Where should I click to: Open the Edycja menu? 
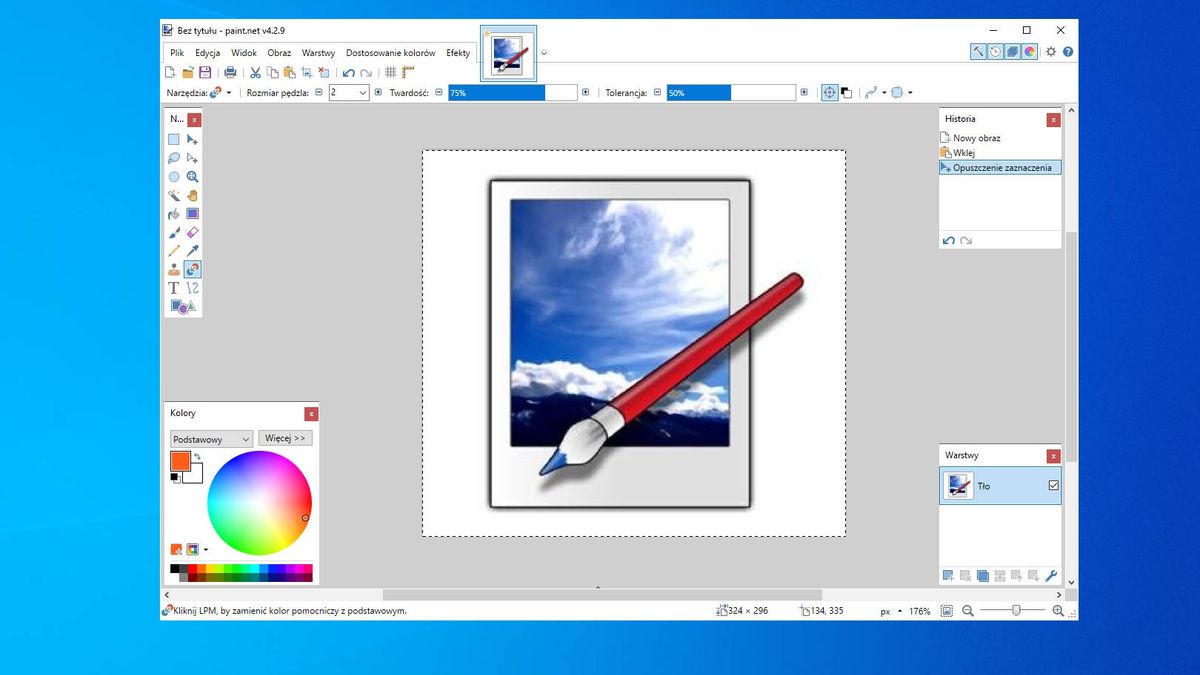coord(208,52)
